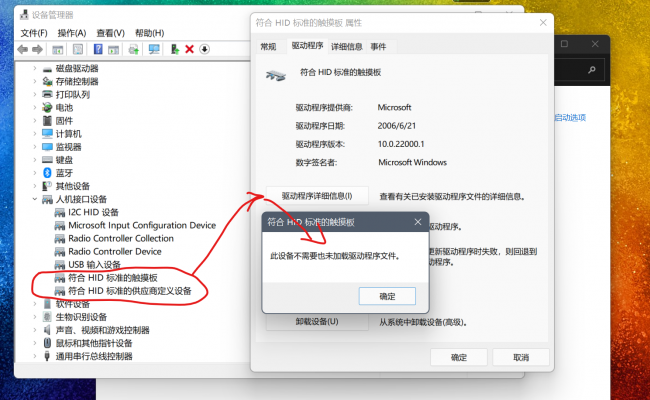Image resolution: width=650 pixels, height=400 pixels.
Task: Switch to the 事件 tab
Action: tap(378, 46)
